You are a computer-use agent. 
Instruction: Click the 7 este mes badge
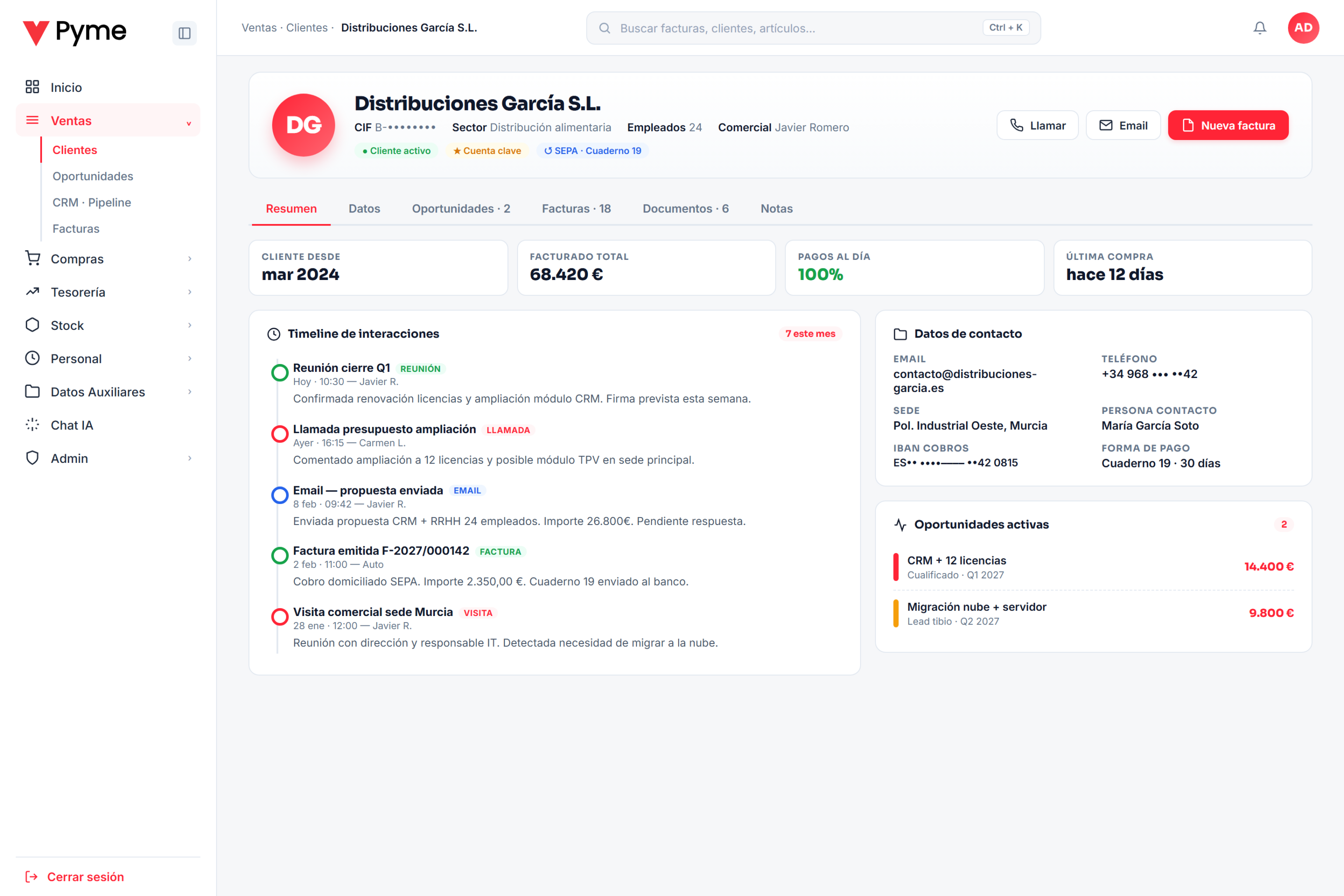[810, 334]
